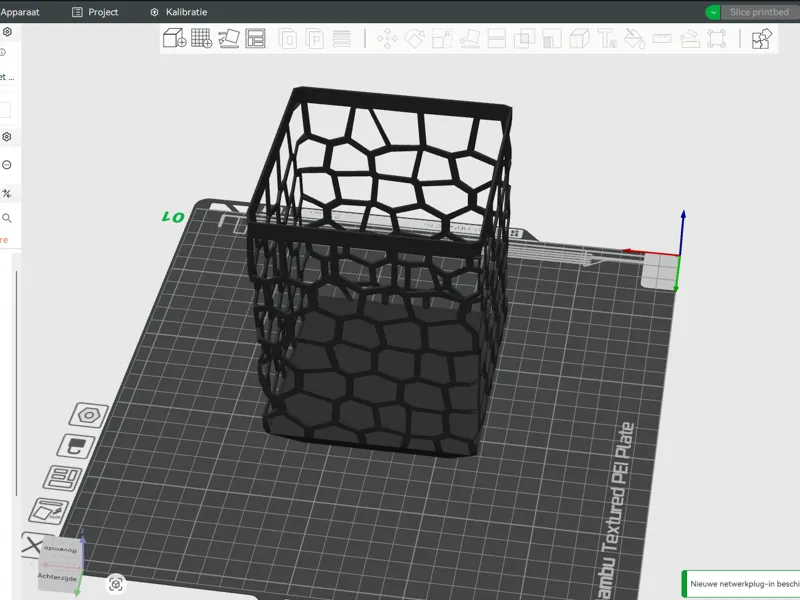Select the Move tool

tap(387, 39)
